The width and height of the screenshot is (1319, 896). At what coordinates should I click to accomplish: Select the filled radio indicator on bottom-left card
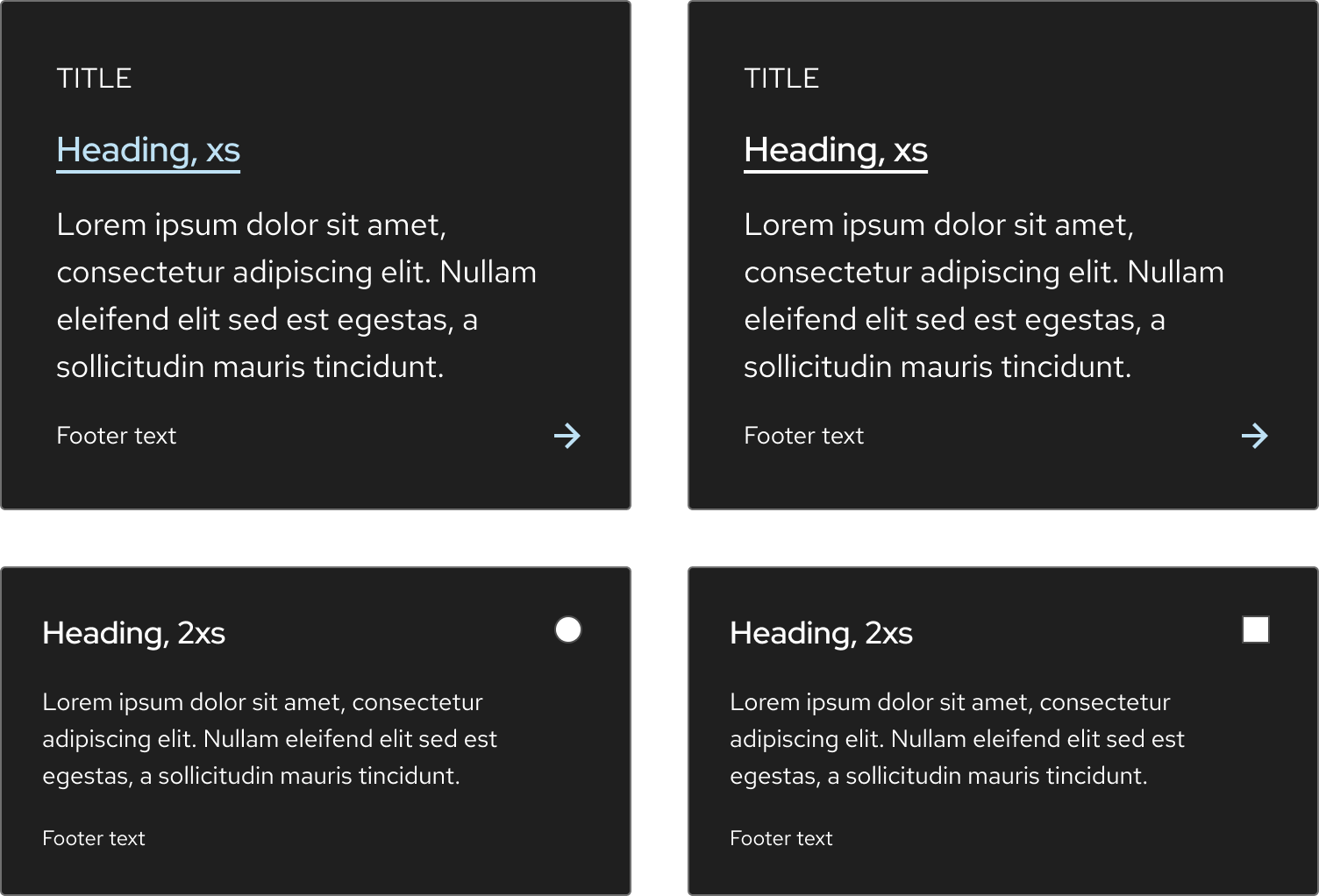[x=568, y=629]
